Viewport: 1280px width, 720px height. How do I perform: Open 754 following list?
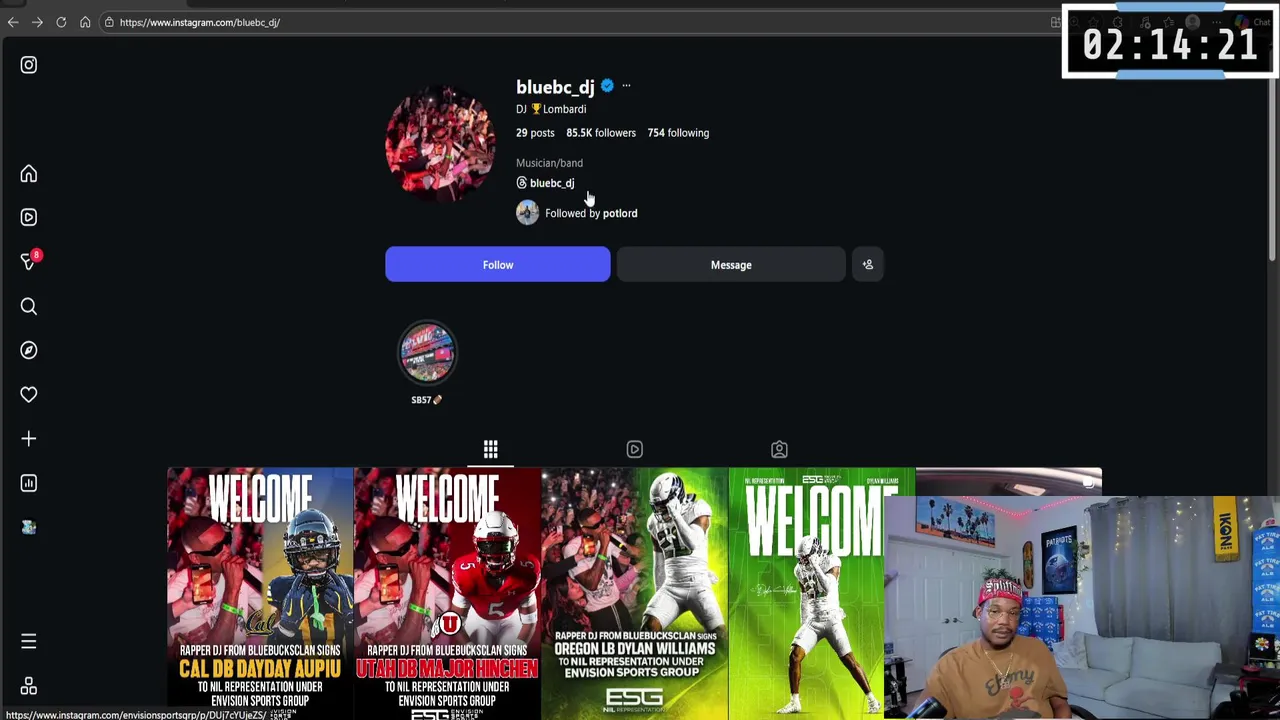pyautogui.click(x=678, y=133)
